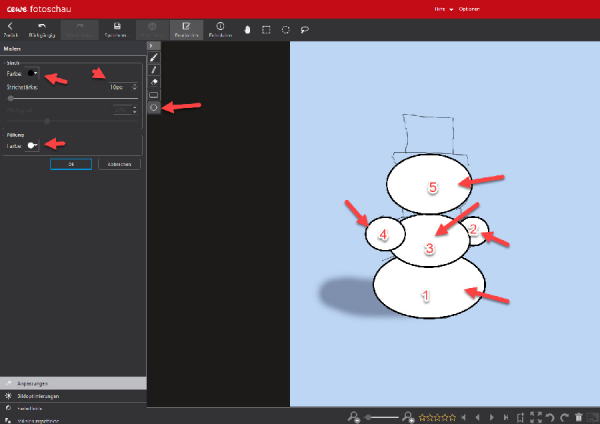Pick the paintbrush tool
This screenshot has height=424, width=600.
click(x=154, y=58)
